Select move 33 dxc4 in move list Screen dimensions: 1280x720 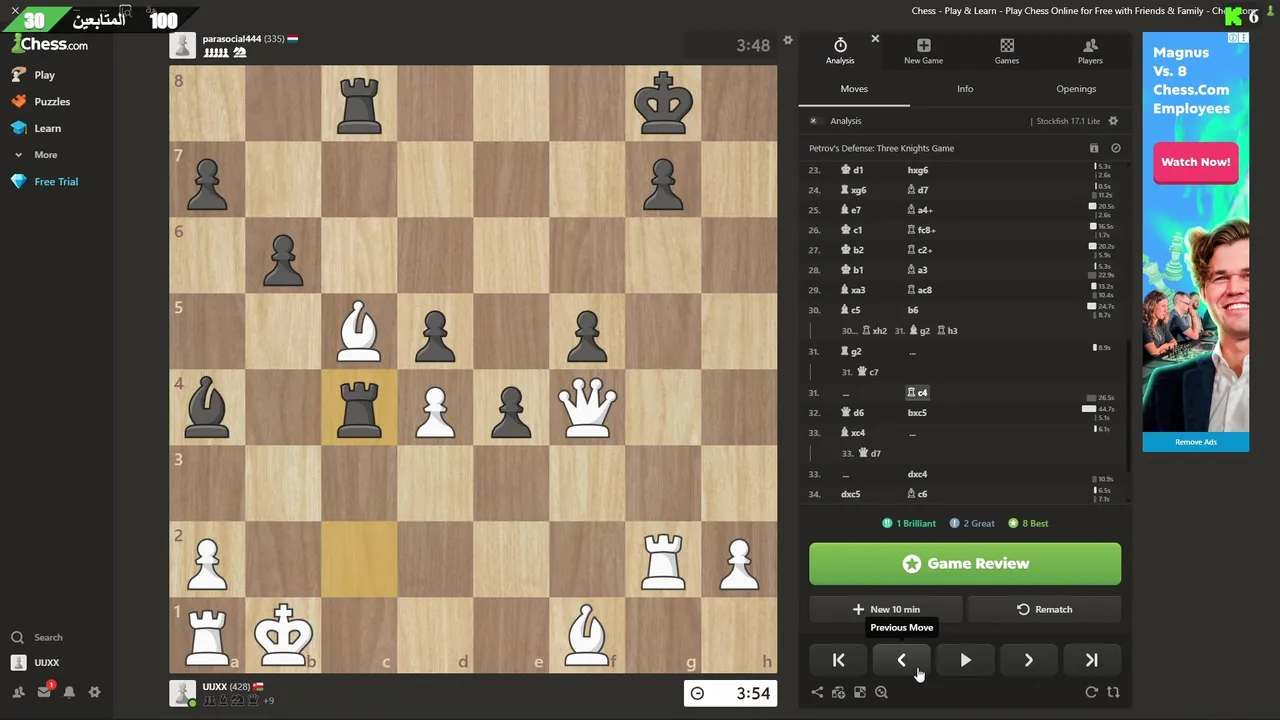(917, 474)
